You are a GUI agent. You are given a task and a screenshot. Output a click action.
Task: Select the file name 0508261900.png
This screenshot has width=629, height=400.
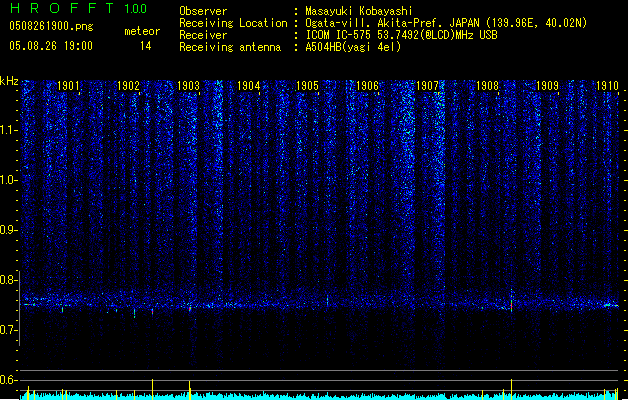click(51, 26)
